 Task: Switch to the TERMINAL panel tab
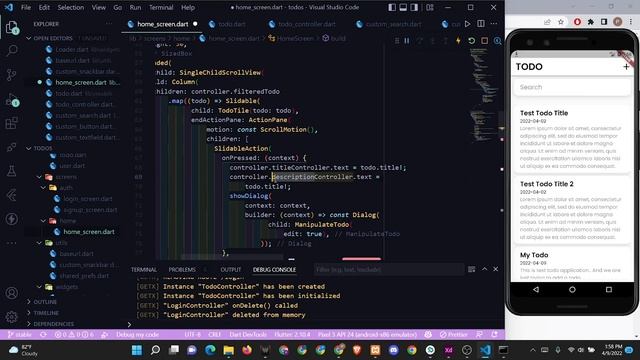coord(144,270)
